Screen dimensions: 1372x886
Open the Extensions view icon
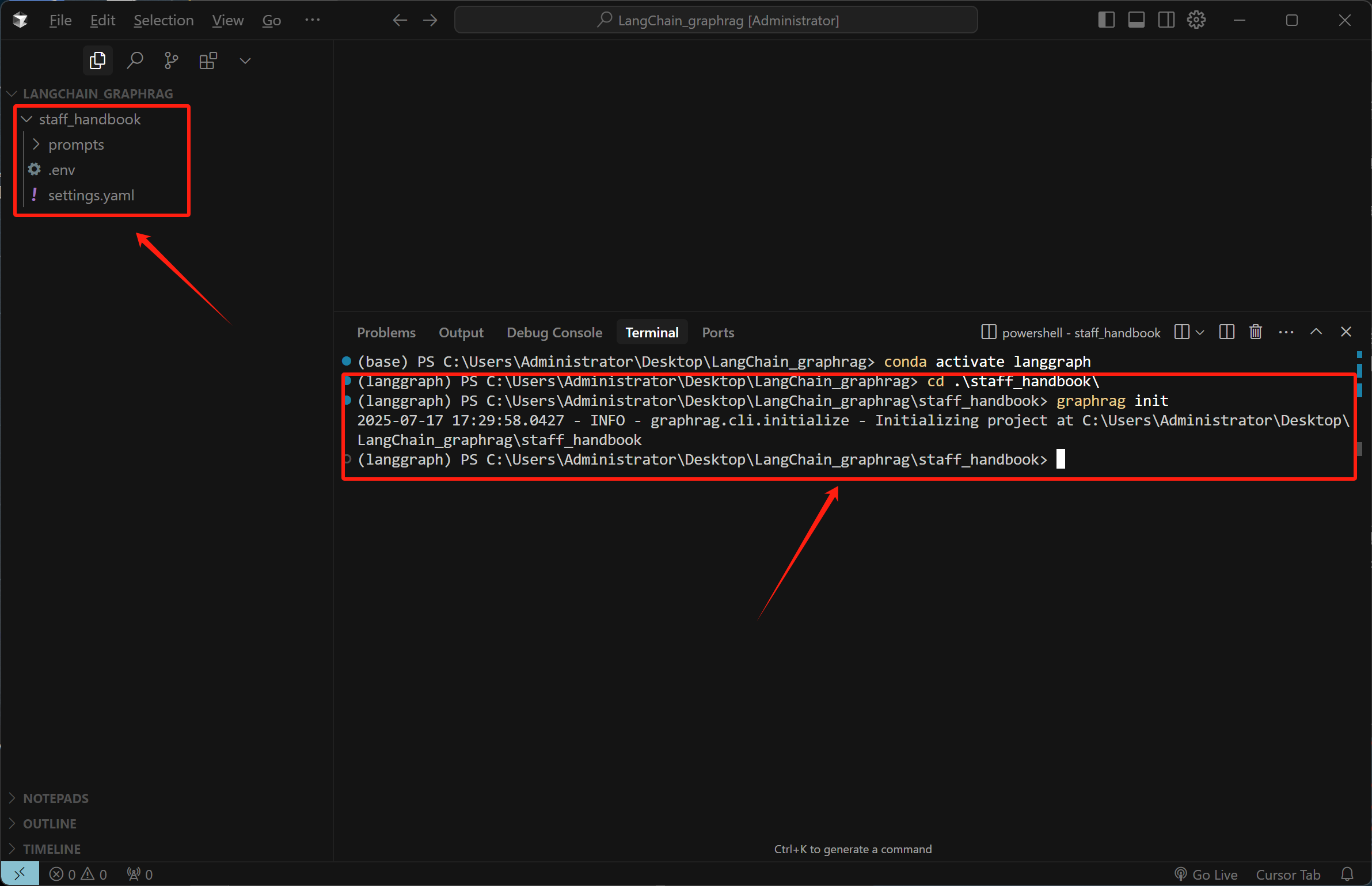tap(208, 60)
